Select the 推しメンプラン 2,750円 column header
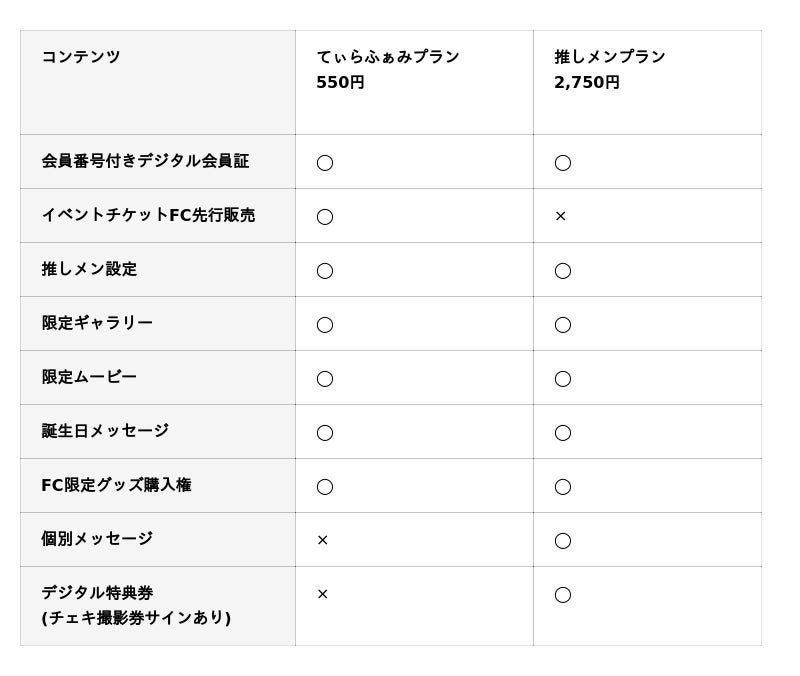The image size is (800, 676). click(610, 69)
